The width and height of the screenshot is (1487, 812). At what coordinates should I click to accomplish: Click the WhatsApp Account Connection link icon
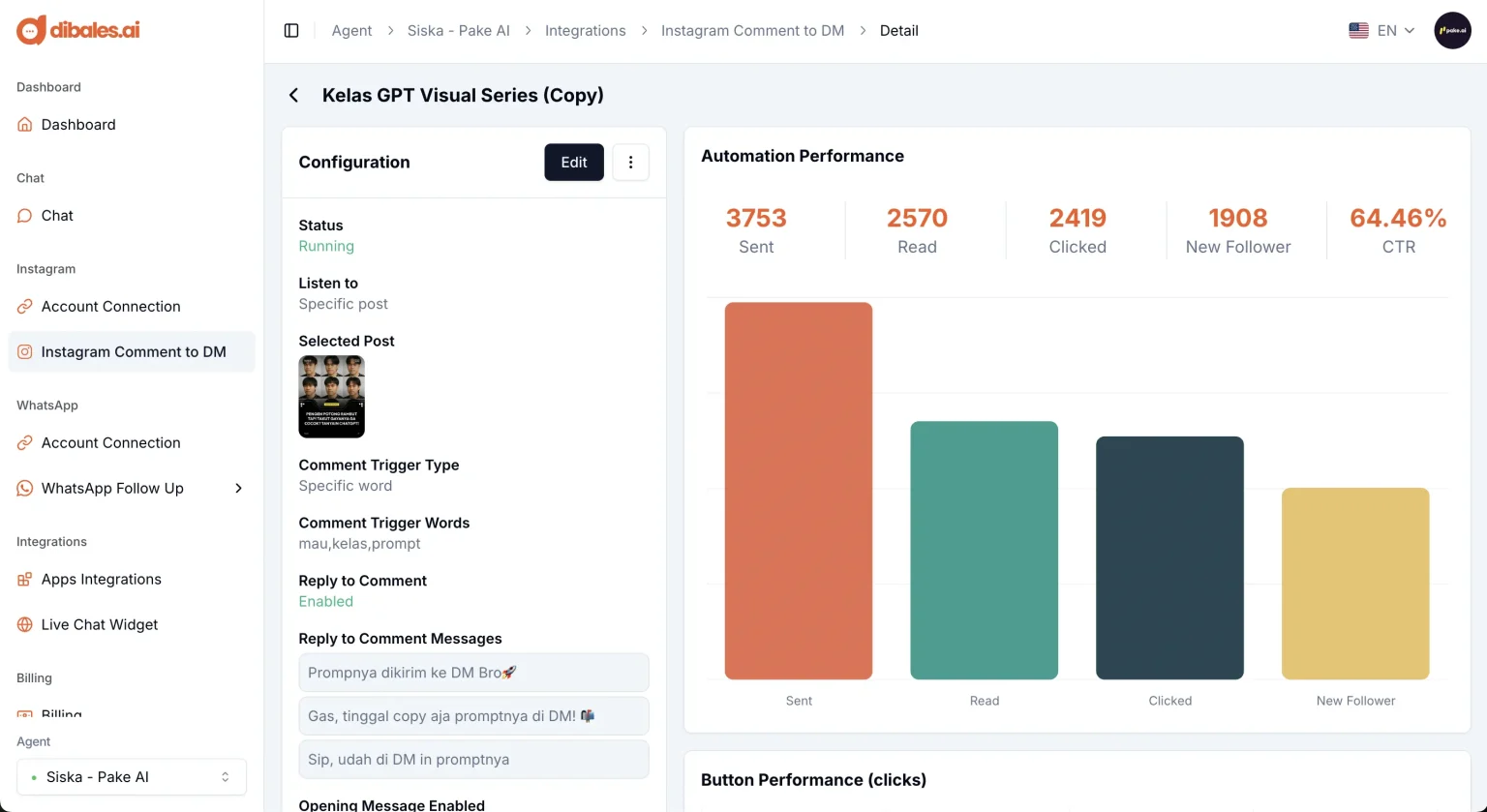24,442
